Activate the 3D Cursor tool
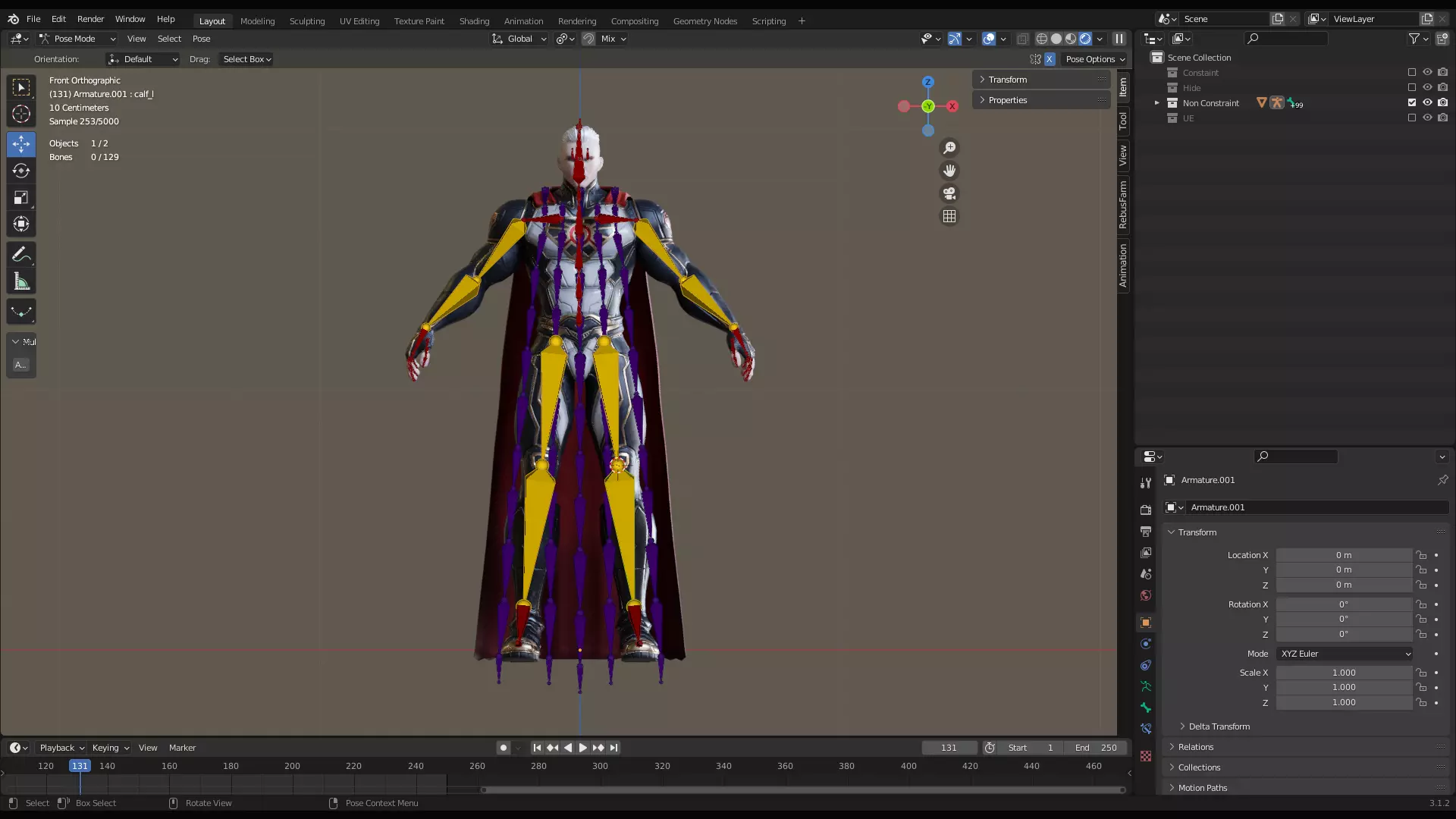 tap(21, 115)
